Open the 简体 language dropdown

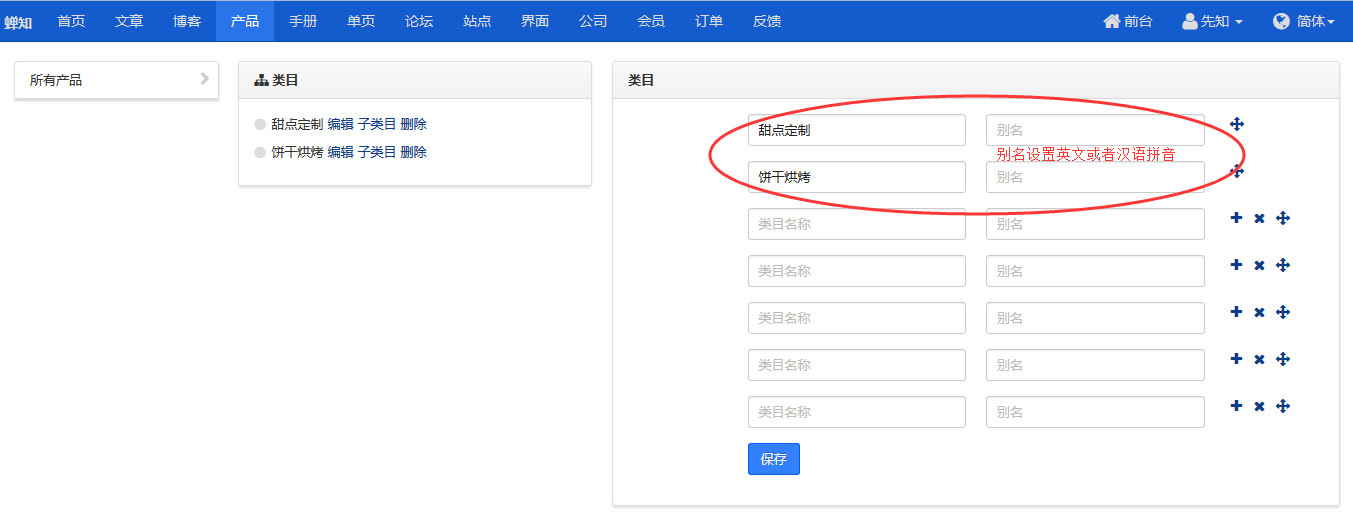click(x=1304, y=21)
